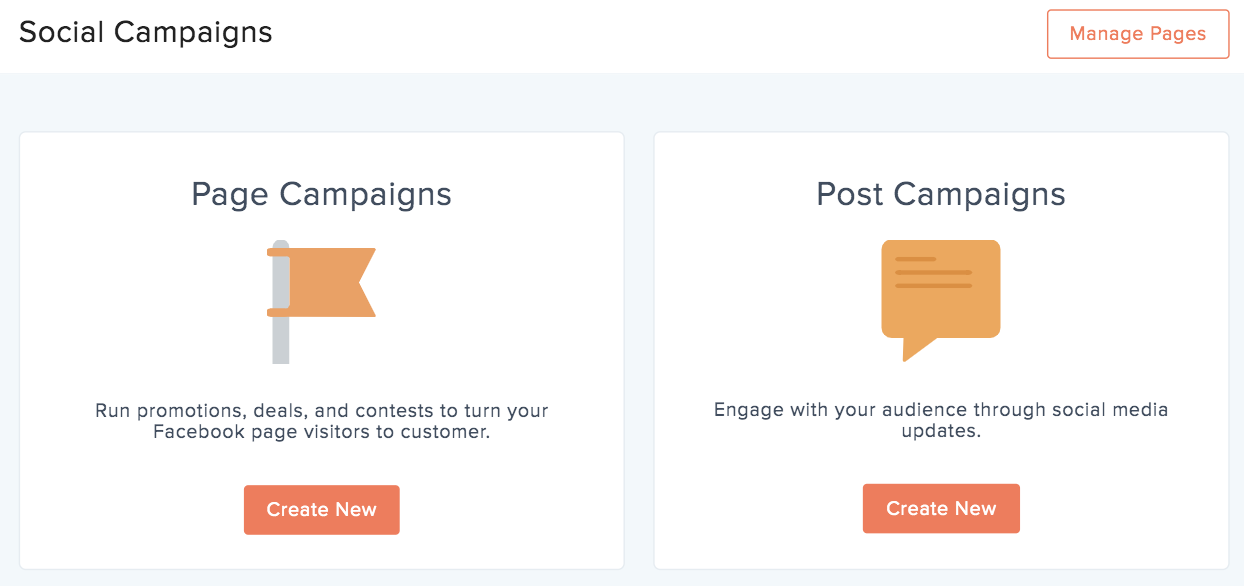This screenshot has height=586, width=1244.
Task: Click the pointed tail of the speech bubble
Action: pyautogui.click(x=913, y=349)
